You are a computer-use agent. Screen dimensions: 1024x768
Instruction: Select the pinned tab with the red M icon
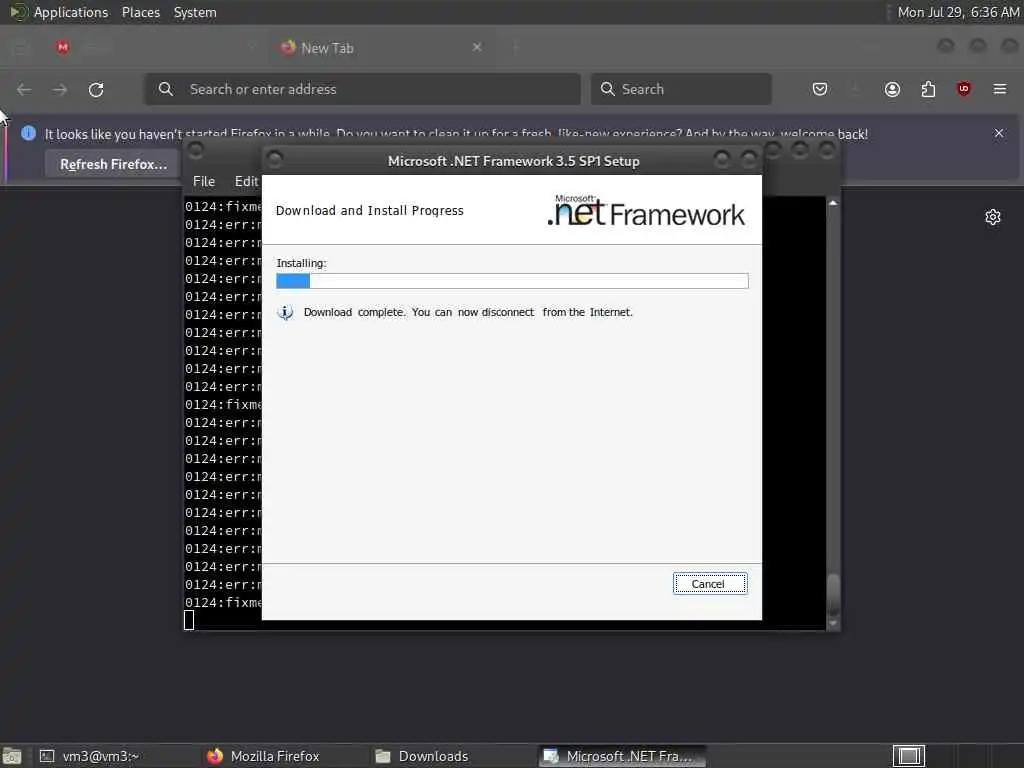pyautogui.click(x=63, y=47)
